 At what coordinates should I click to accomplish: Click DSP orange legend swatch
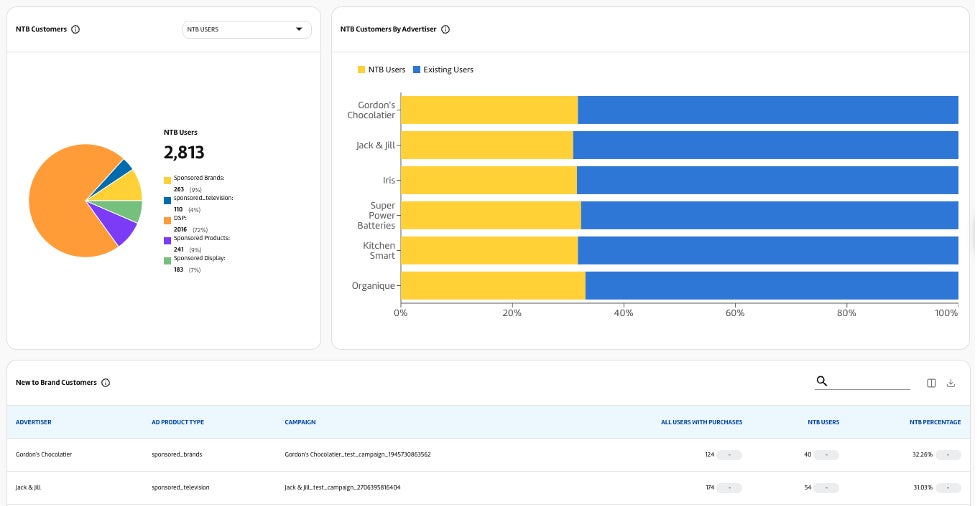click(168, 220)
